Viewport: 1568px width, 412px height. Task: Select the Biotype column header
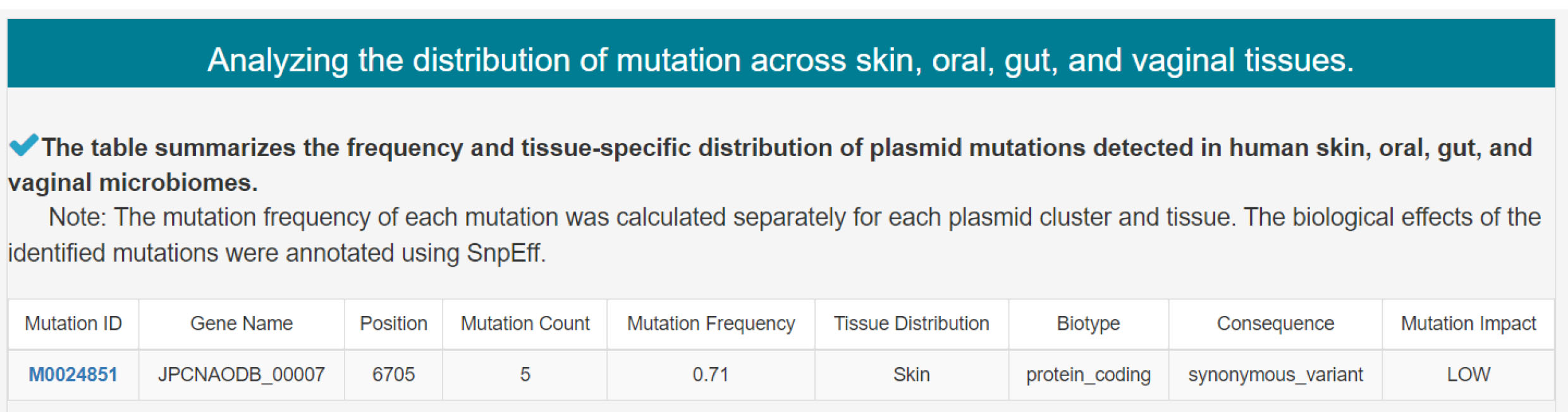click(1089, 324)
